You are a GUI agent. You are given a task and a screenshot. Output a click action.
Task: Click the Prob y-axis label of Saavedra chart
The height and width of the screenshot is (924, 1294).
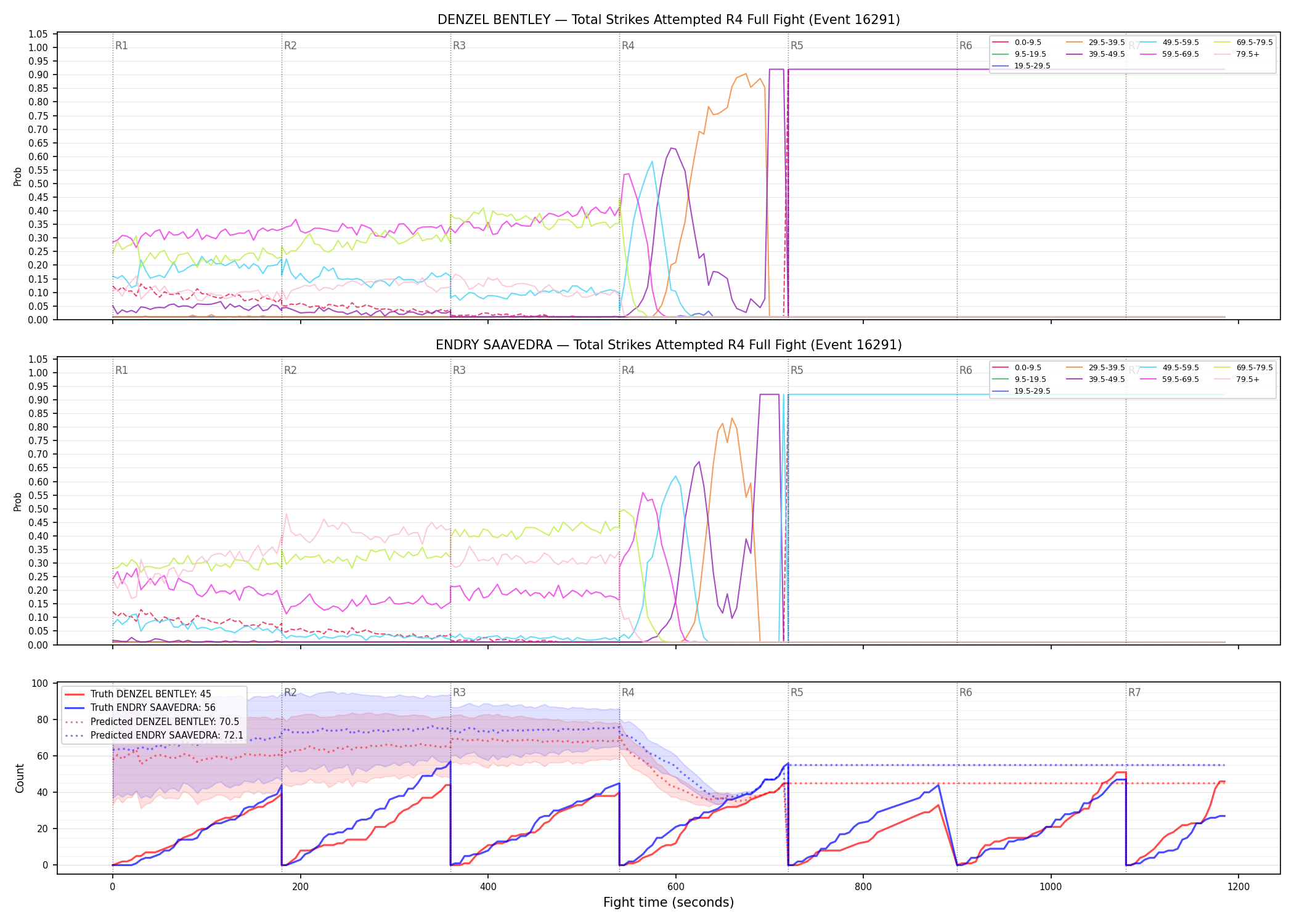(18, 501)
